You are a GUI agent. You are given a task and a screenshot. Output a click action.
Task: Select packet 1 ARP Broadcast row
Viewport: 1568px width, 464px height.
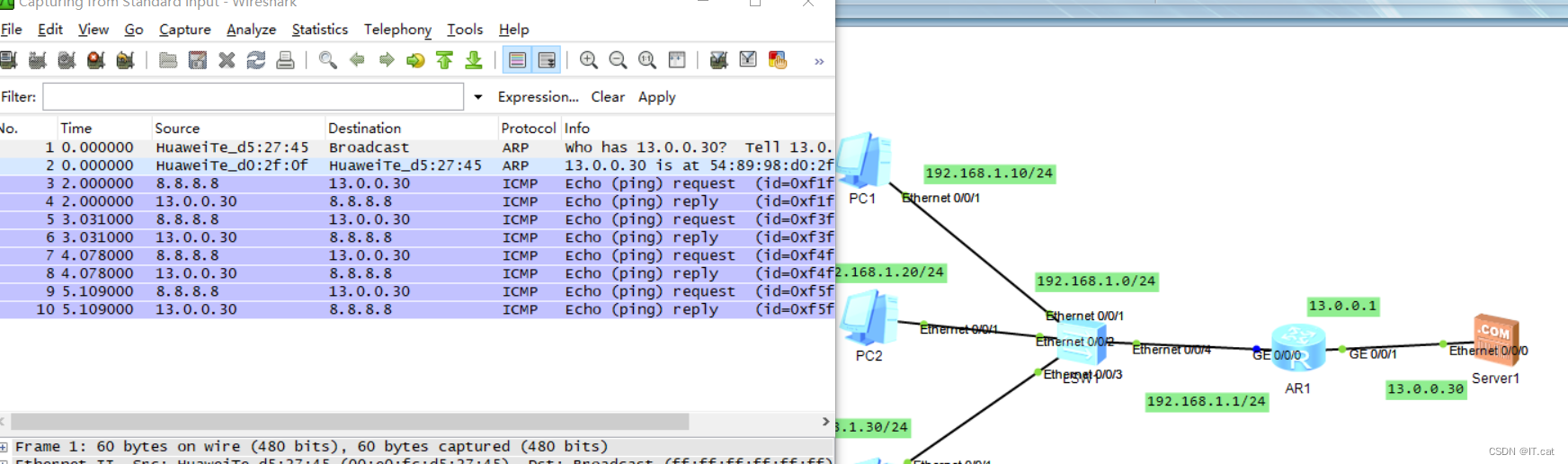tap(417, 147)
